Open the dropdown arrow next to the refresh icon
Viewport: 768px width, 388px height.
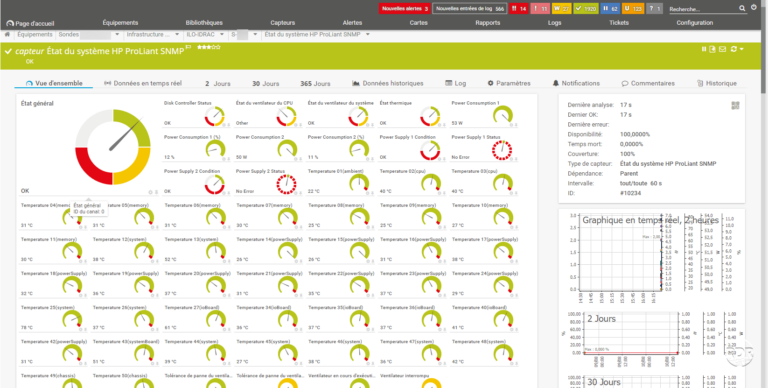(742, 49)
